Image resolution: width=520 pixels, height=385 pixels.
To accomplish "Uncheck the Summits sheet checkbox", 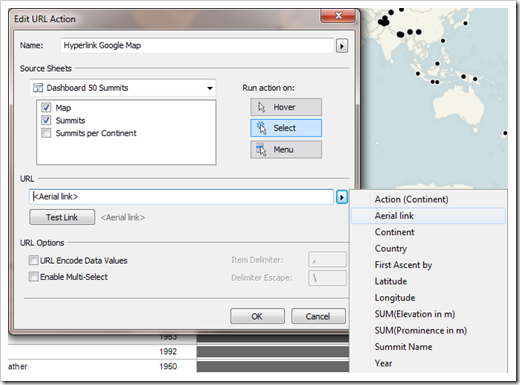I will pyautogui.click(x=46, y=120).
